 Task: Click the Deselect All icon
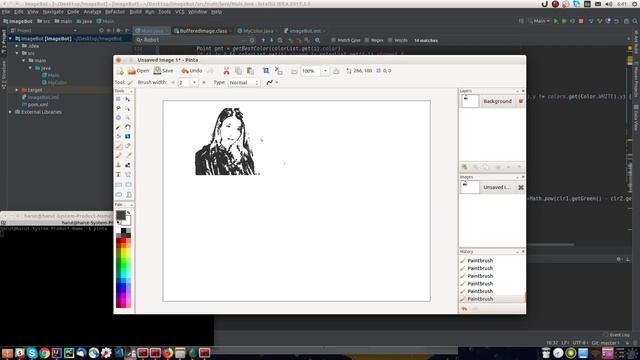tap(279, 71)
